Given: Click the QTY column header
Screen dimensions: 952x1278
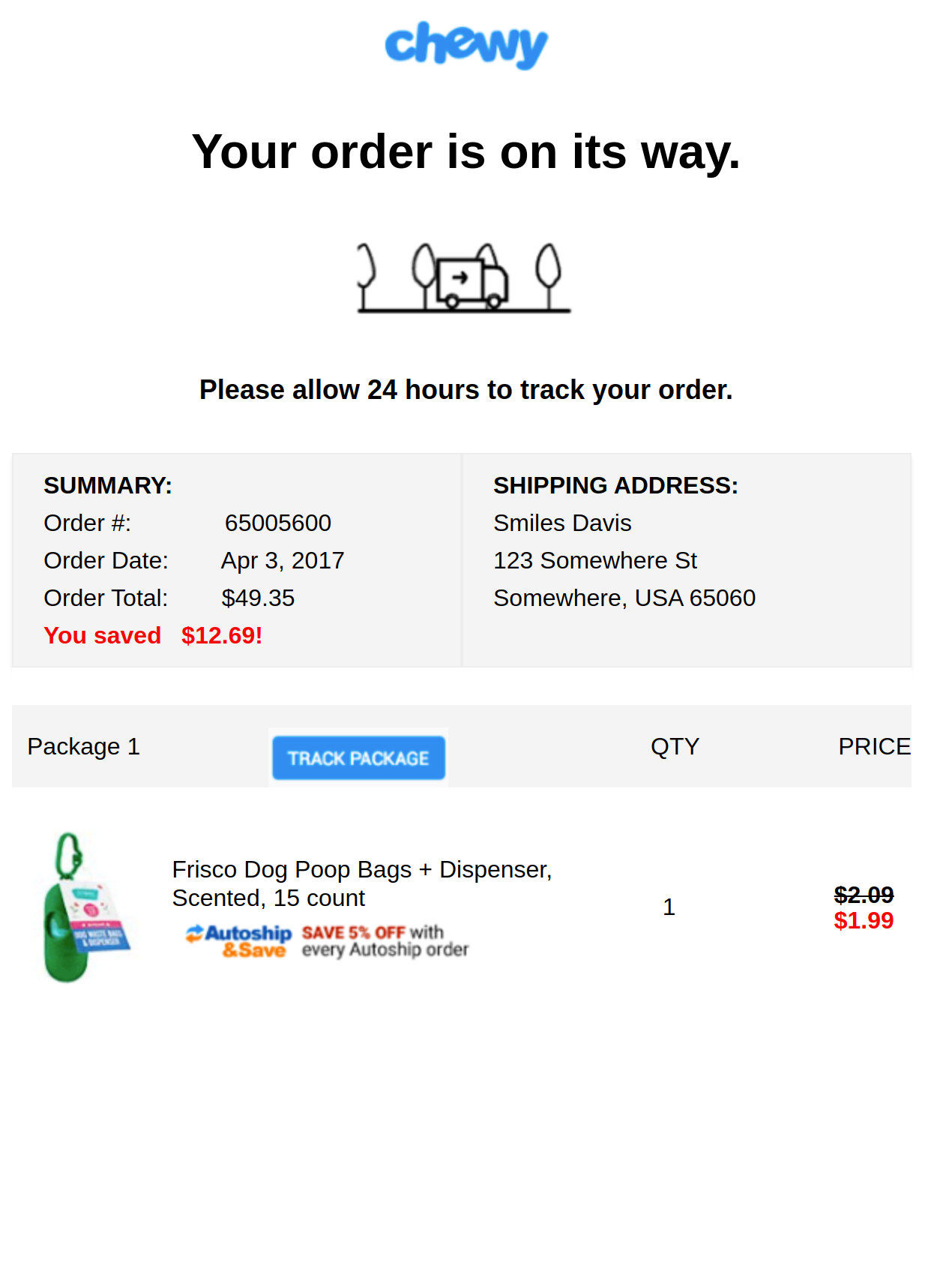Looking at the screenshot, I should pos(675,747).
